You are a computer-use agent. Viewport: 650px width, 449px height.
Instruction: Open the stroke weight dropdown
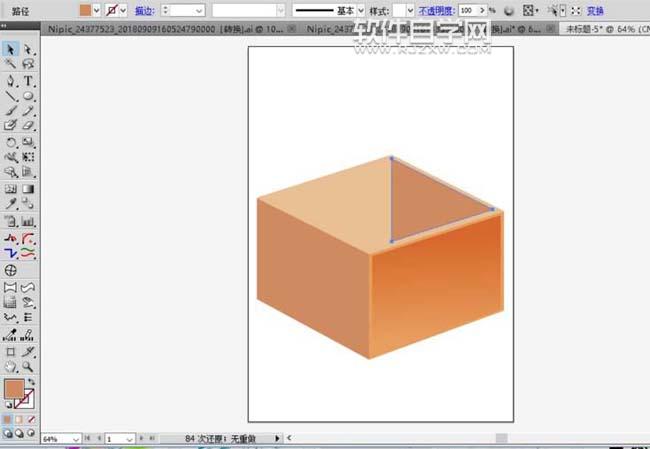pyautogui.click(x=199, y=10)
